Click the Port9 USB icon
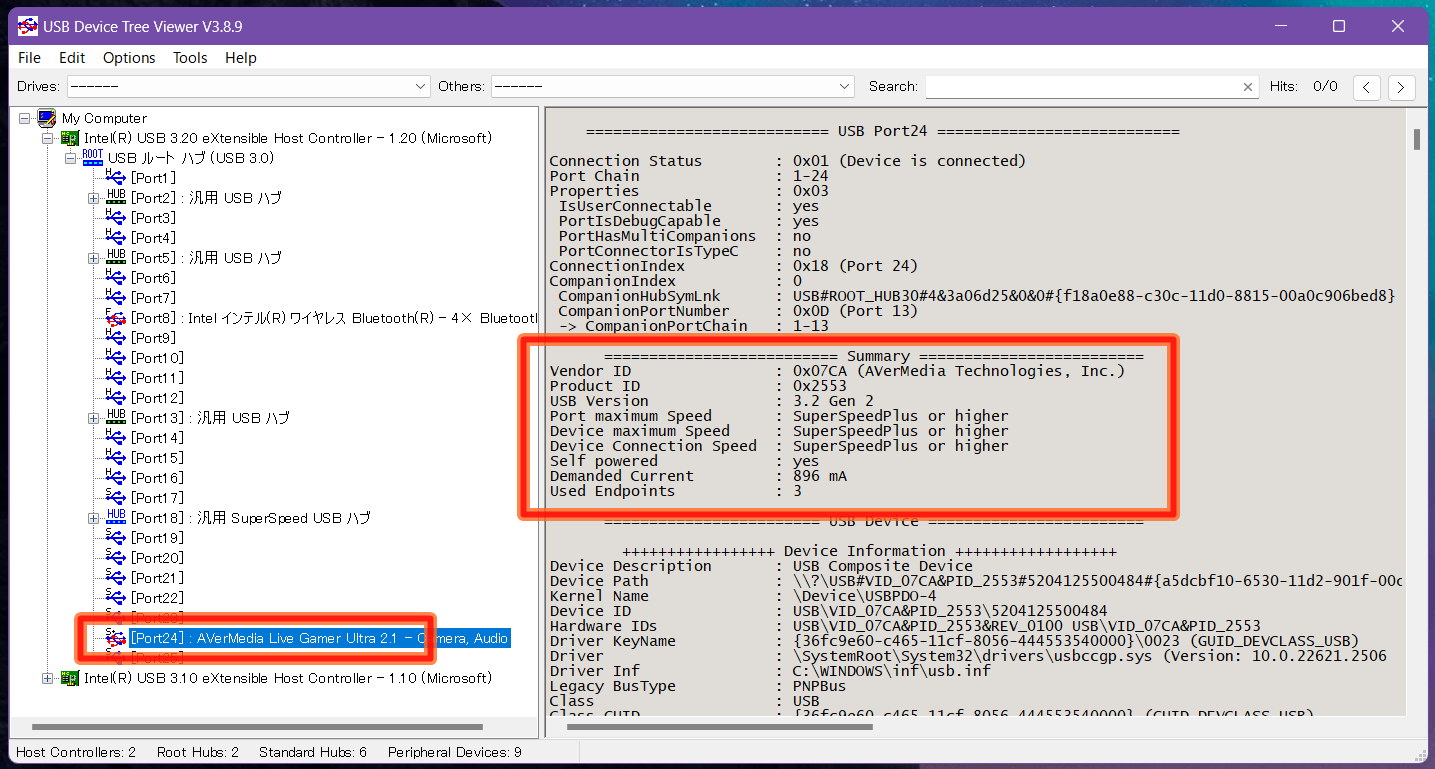The height and width of the screenshot is (769, 1435). coord(116,337)
